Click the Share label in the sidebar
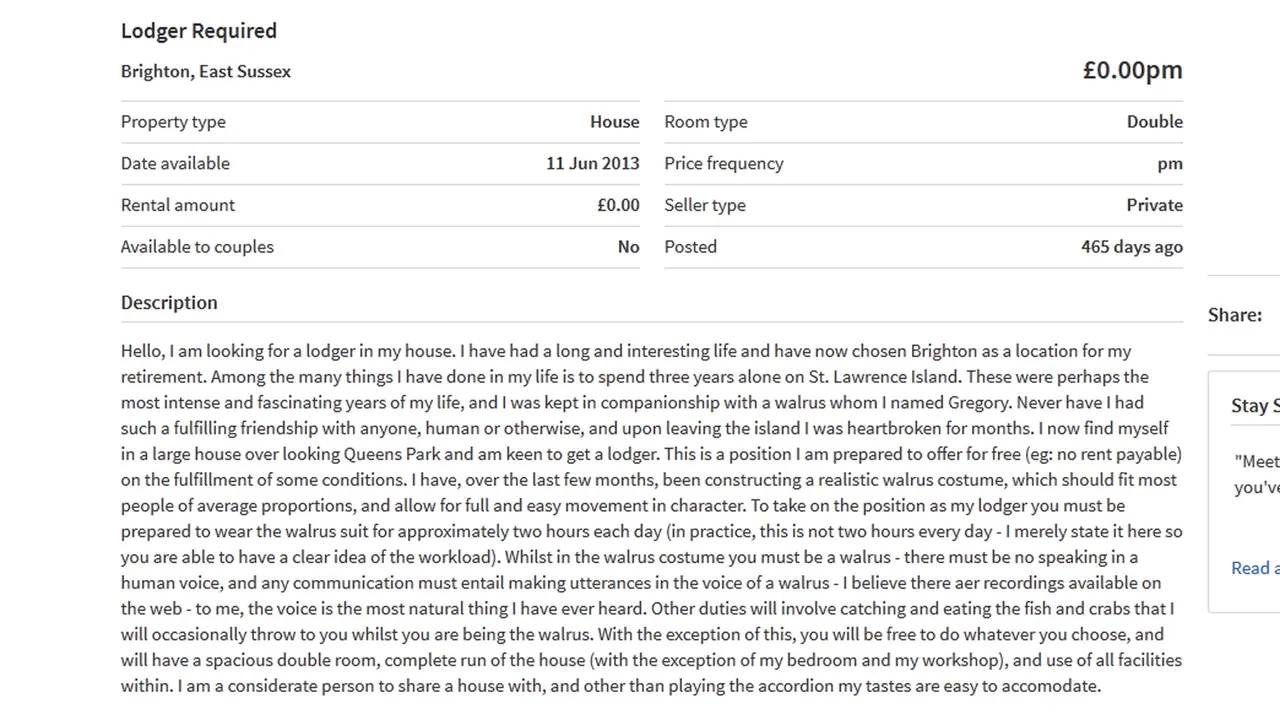This screenshot has width=1280, height=720. tap(1235, 315)
